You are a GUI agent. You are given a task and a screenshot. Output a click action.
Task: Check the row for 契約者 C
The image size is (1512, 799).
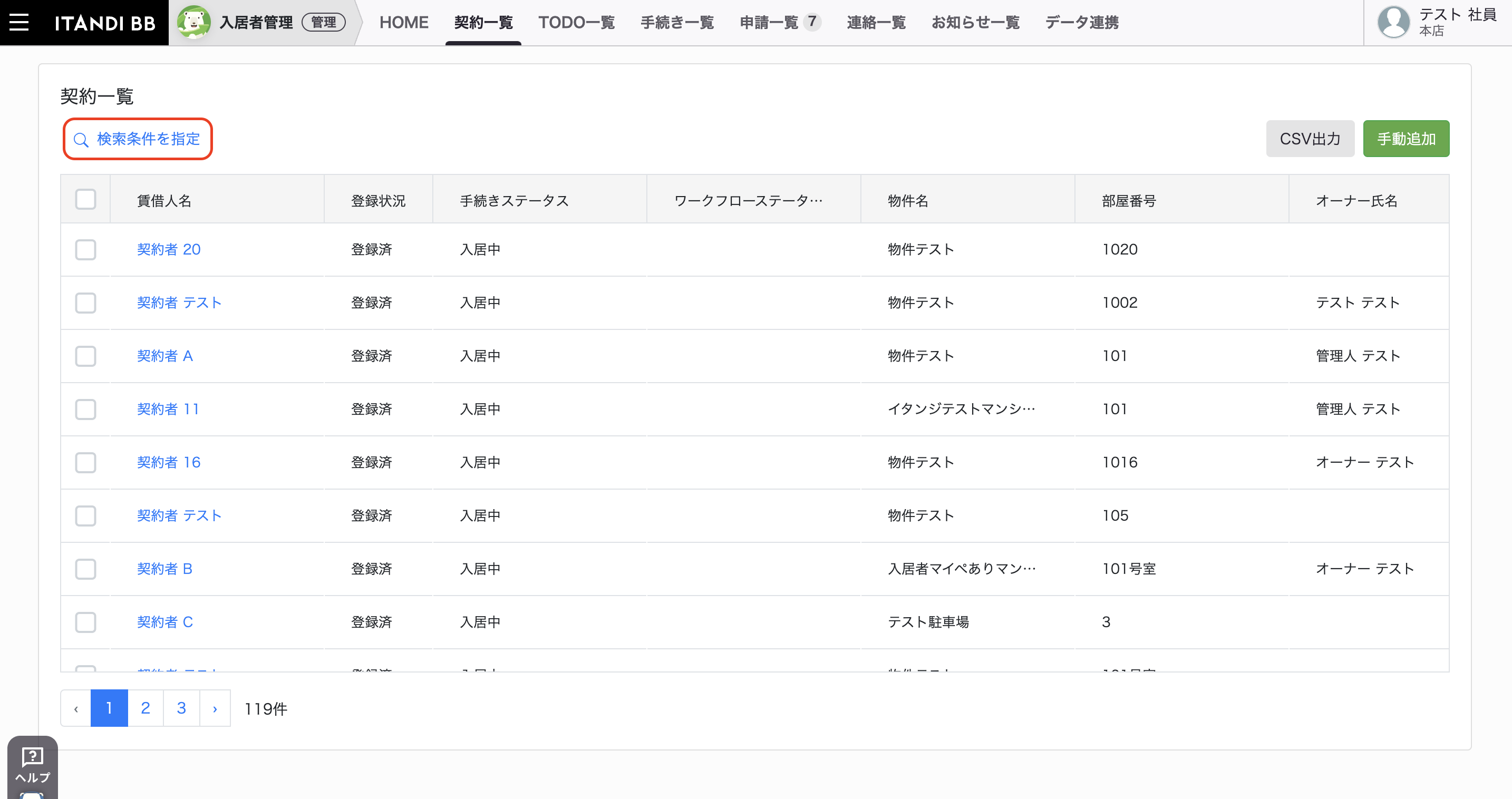click(86, 622)
